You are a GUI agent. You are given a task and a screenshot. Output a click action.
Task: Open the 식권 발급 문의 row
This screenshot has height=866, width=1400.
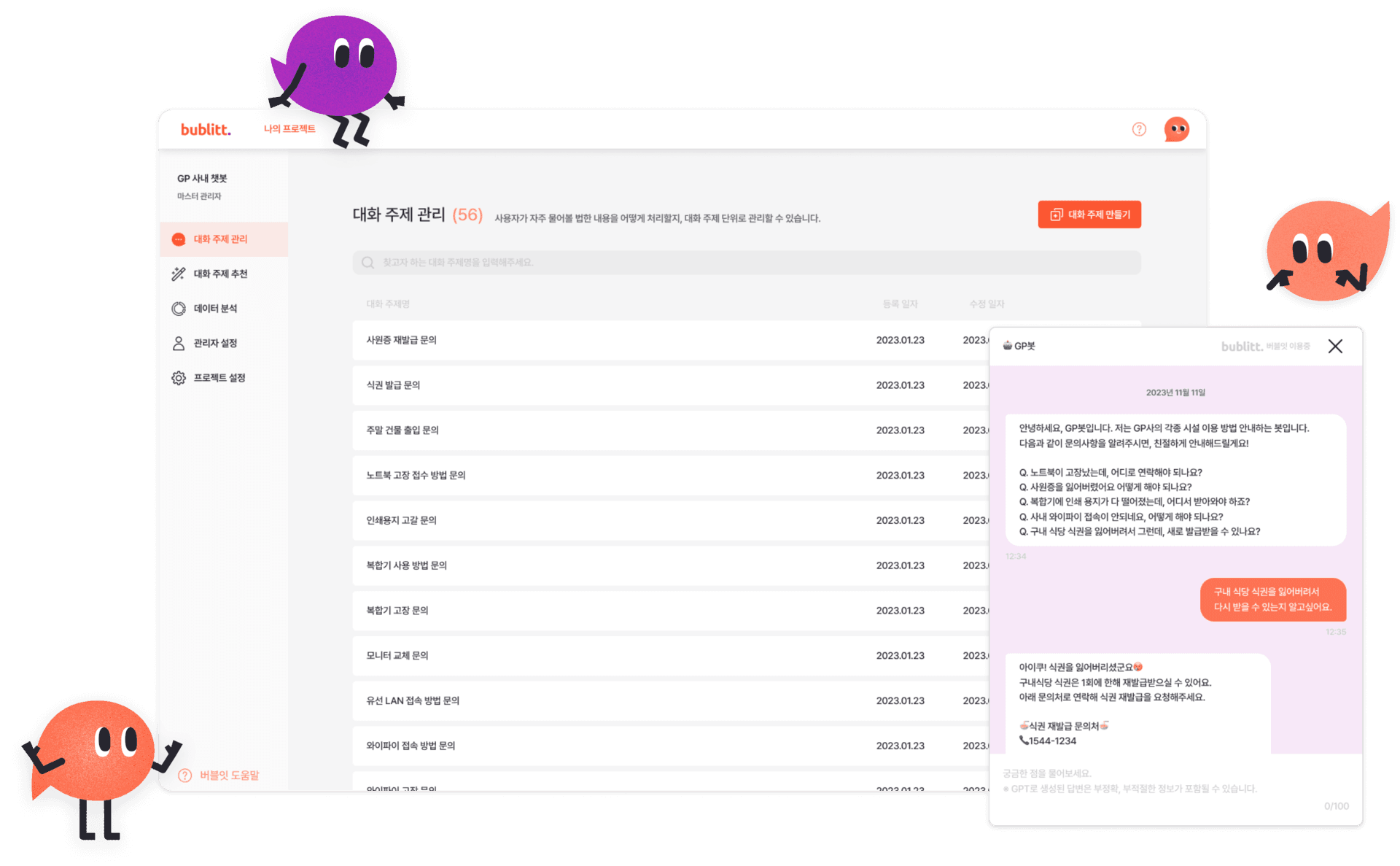pyautogui.click(x=671, y=385)
